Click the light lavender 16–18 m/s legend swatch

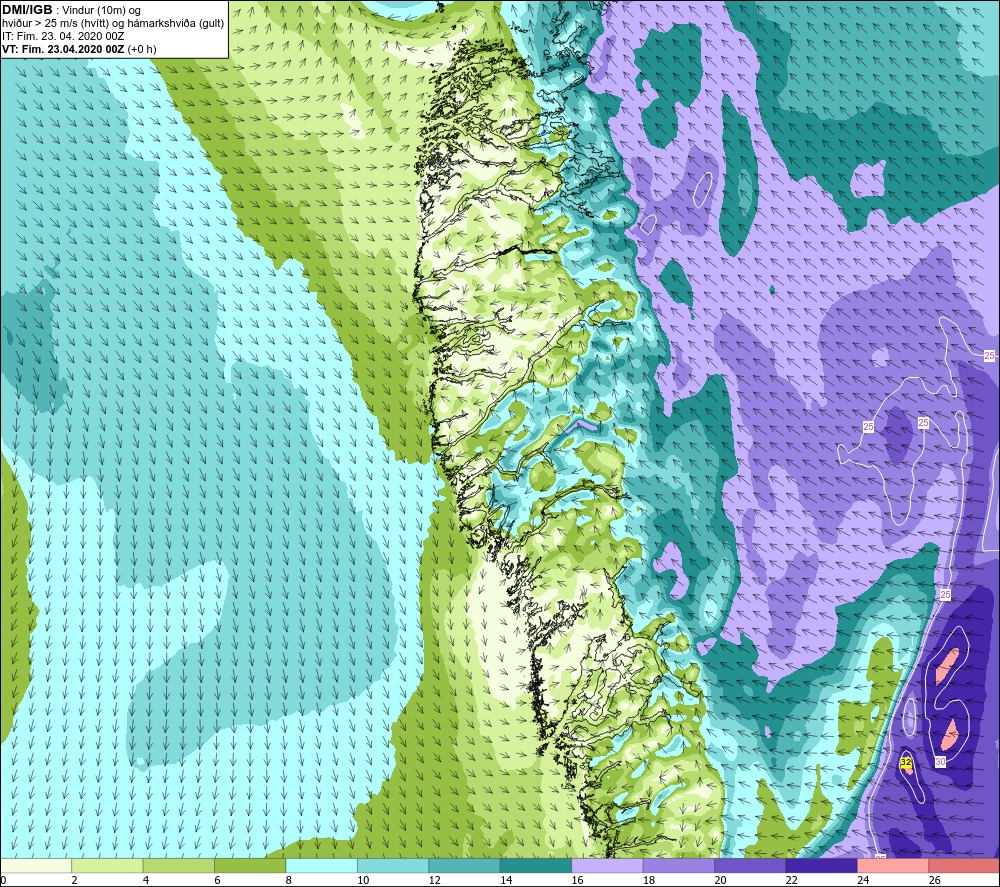(x=607, y=865)
